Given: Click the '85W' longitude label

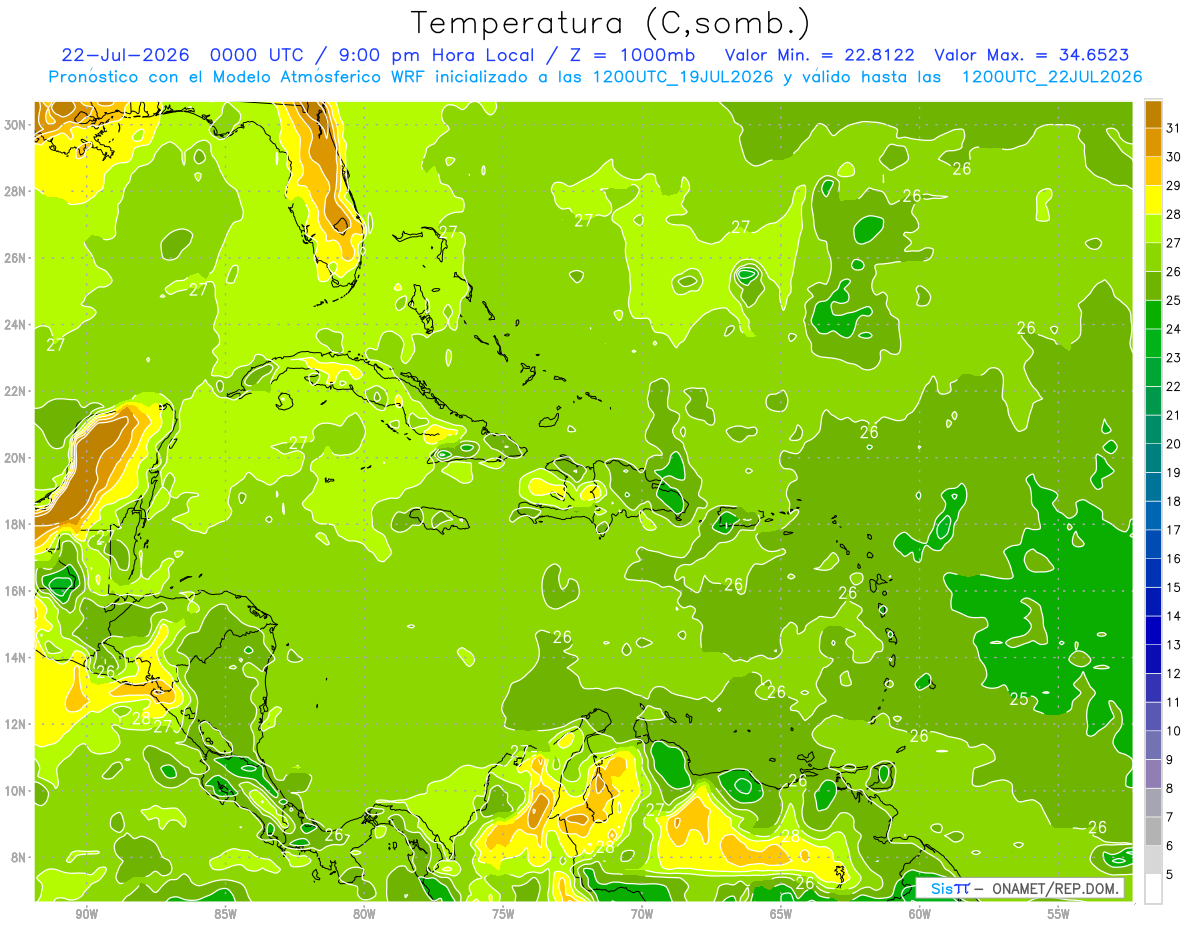Looking at the screenshot, I should (225, 914).
